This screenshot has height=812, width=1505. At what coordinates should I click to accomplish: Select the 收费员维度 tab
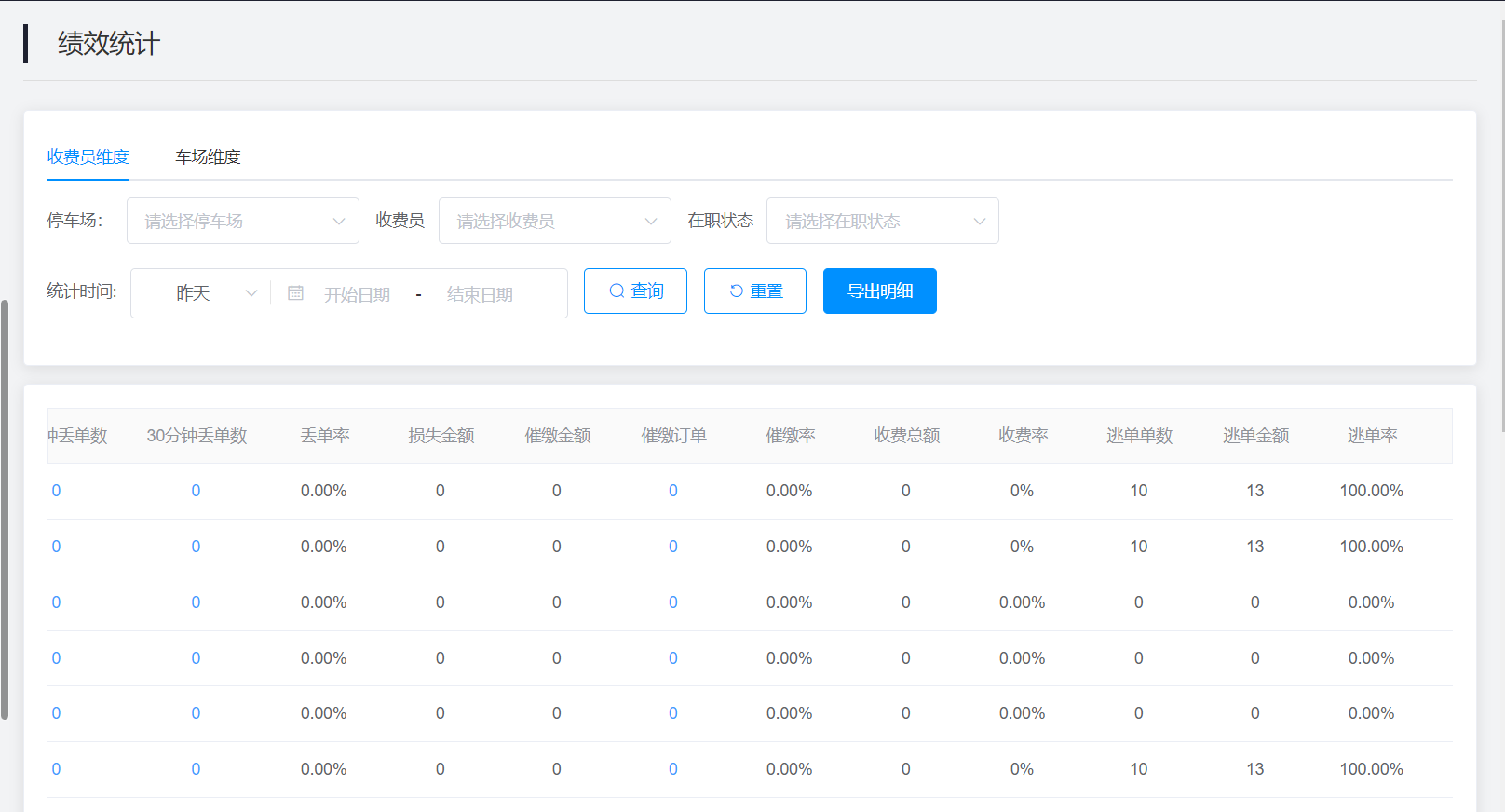tap(88, 157)
